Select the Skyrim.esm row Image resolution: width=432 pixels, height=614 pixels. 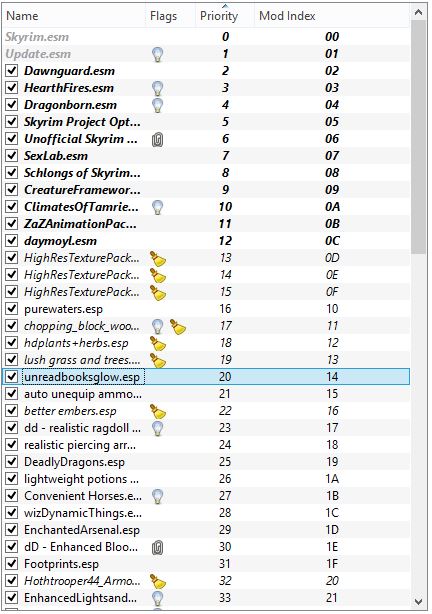click(x=206, y=37)
